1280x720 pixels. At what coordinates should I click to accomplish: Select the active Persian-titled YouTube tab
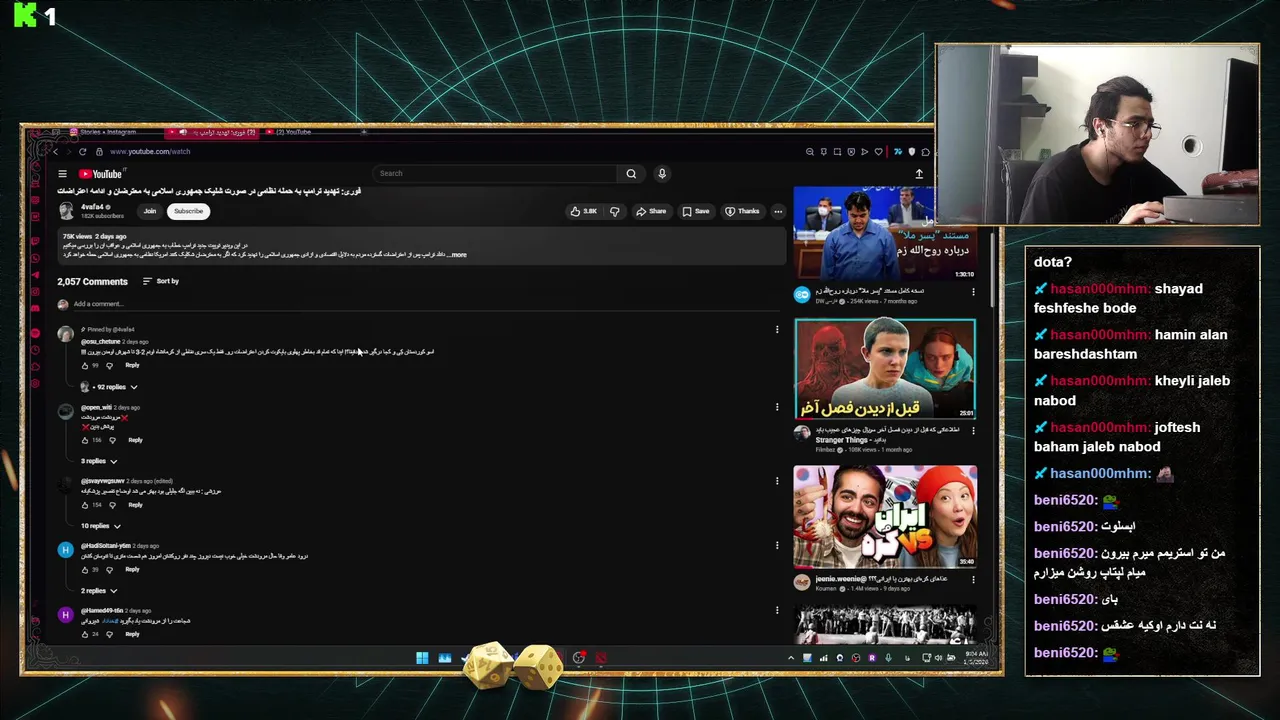coord(212,132)
